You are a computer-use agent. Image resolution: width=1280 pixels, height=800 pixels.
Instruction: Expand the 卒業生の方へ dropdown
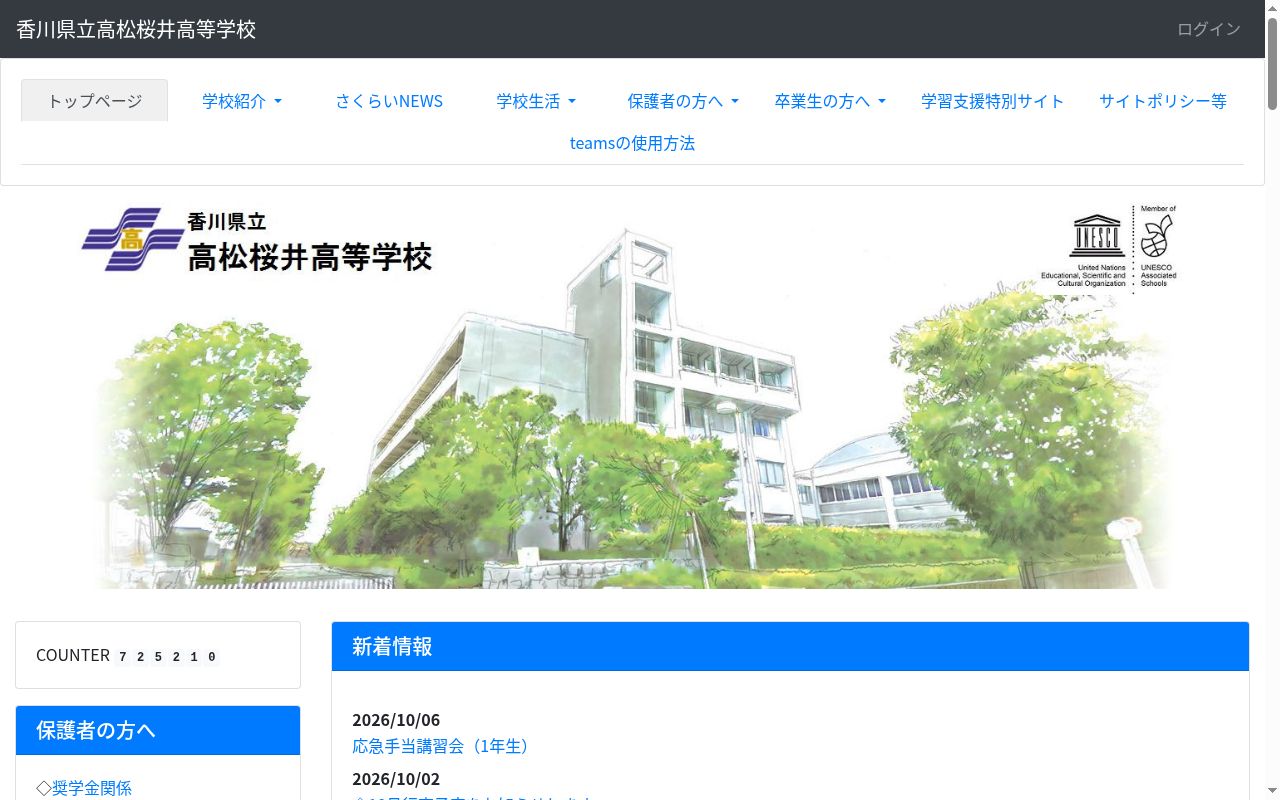[x=830, y=101]
